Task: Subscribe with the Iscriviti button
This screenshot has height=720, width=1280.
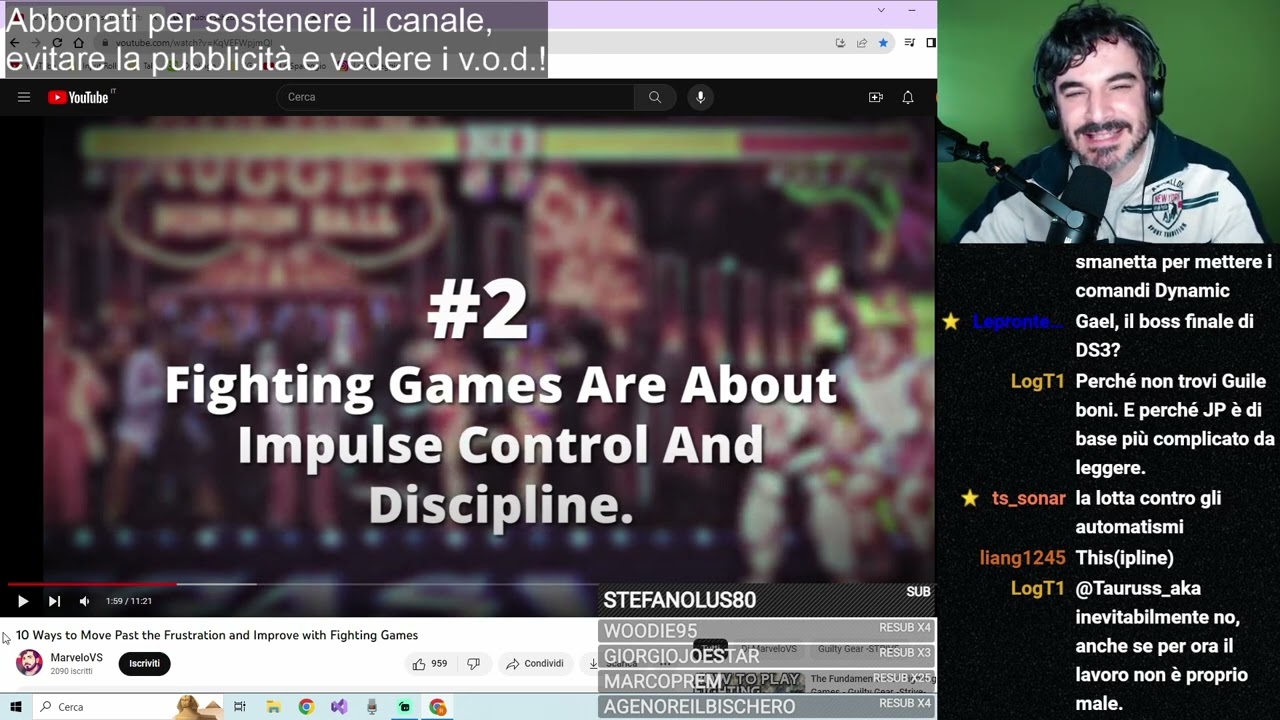Action: pos(144,664)
